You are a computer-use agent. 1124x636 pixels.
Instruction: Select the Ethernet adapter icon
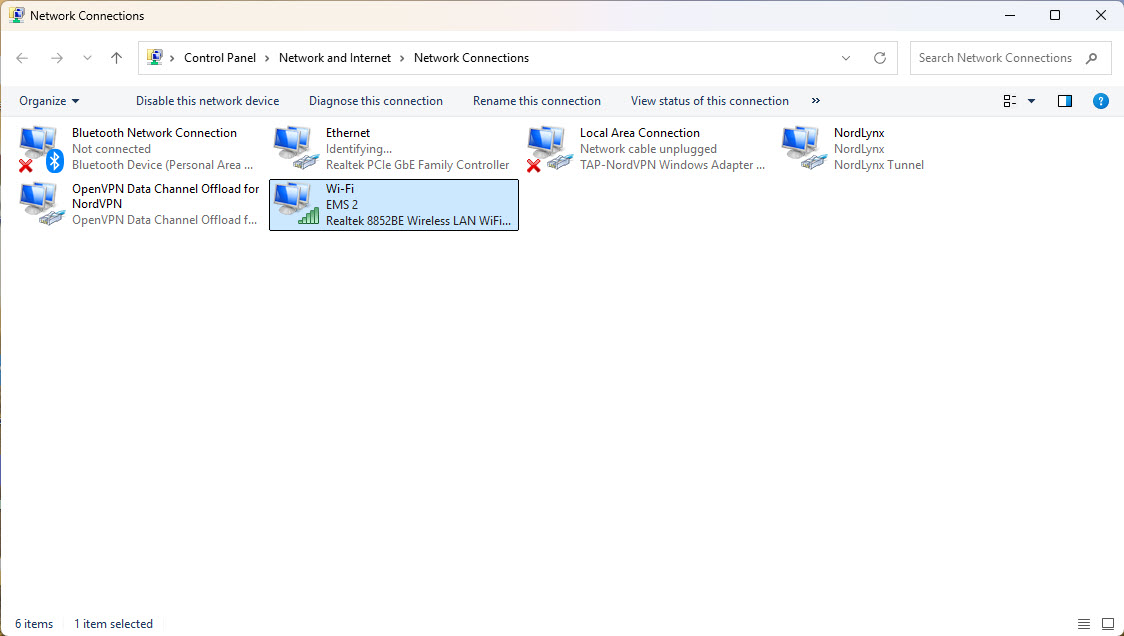294,148
